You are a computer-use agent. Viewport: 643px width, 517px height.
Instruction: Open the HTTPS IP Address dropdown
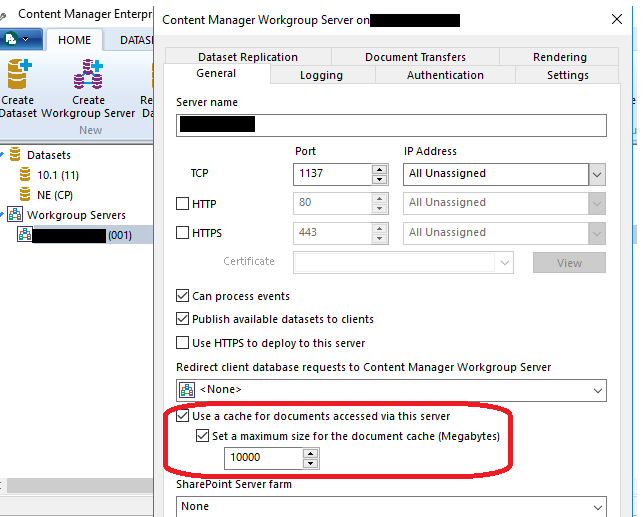pos(597,233)
